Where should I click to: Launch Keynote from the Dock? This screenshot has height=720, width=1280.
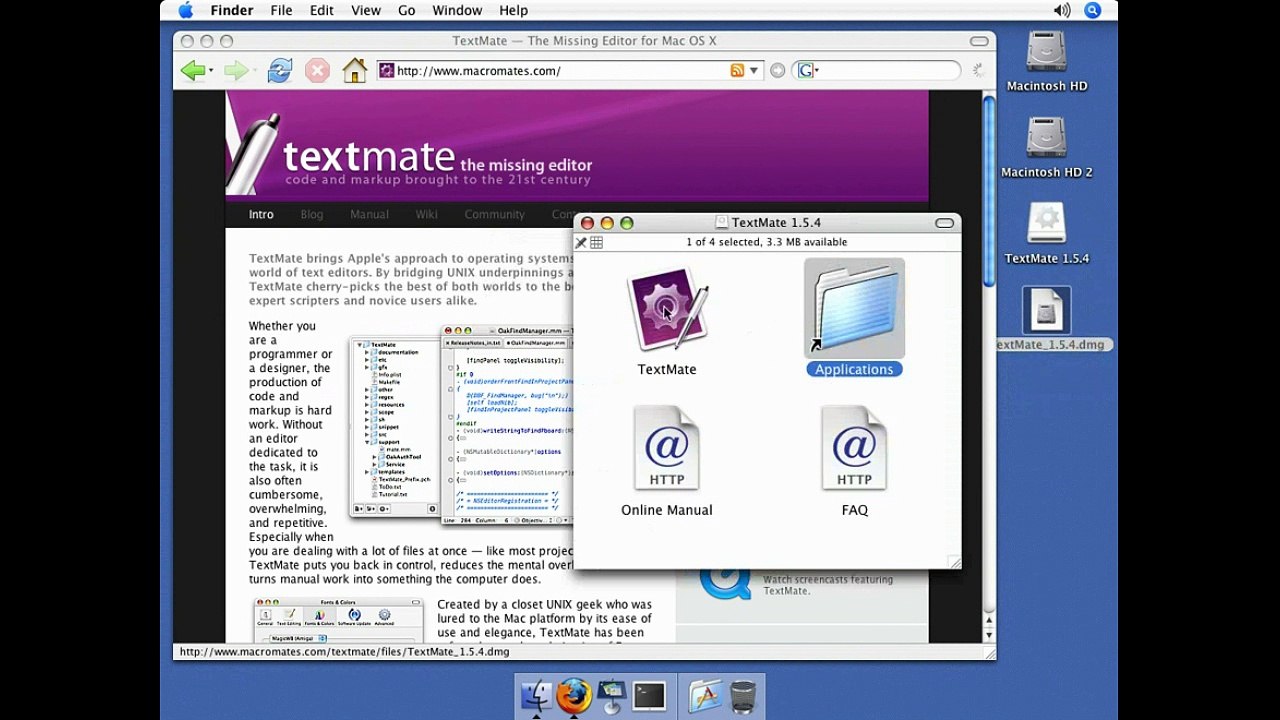point(611,696)
